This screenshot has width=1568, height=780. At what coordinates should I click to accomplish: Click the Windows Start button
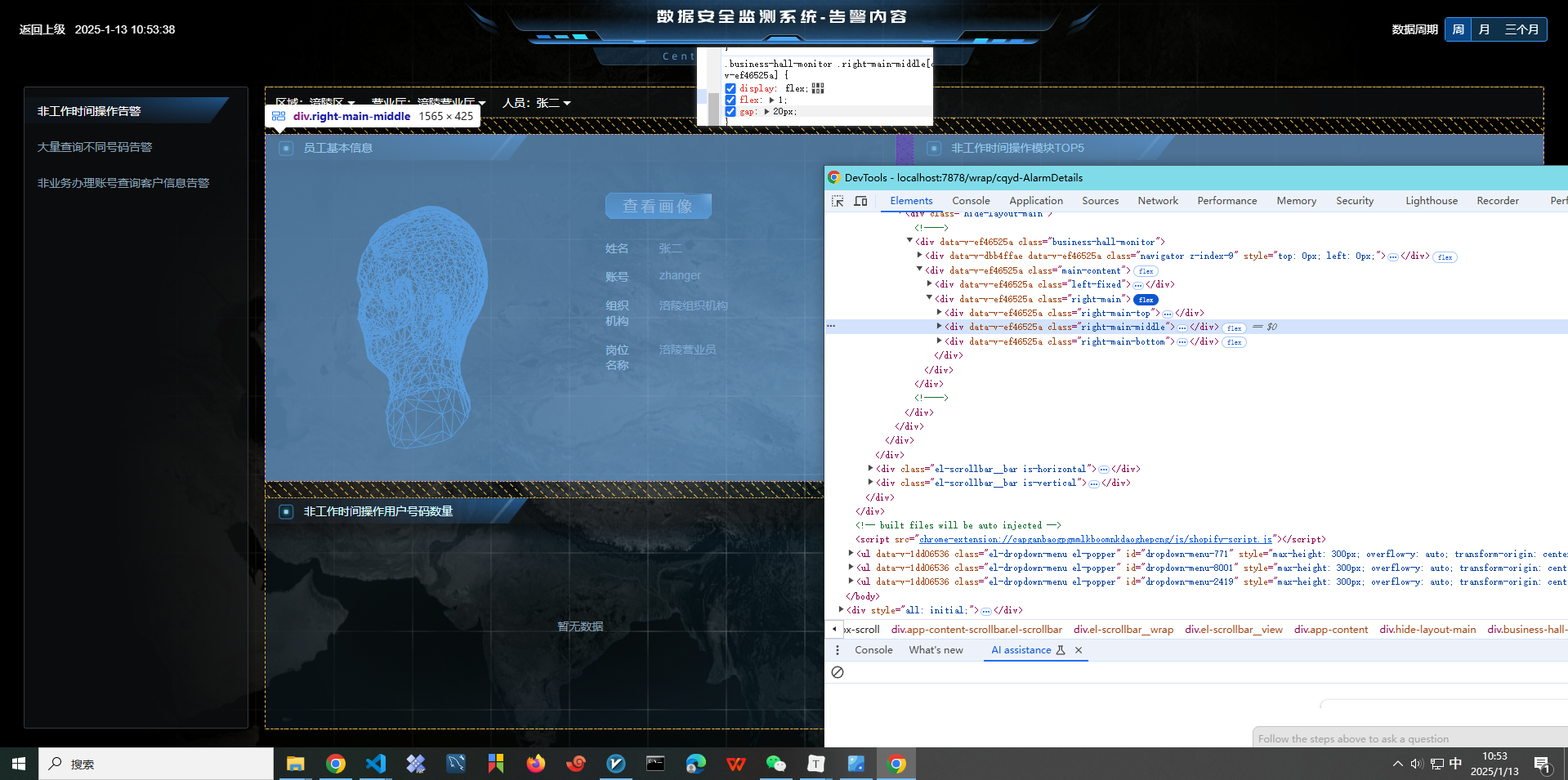point(19,764)
